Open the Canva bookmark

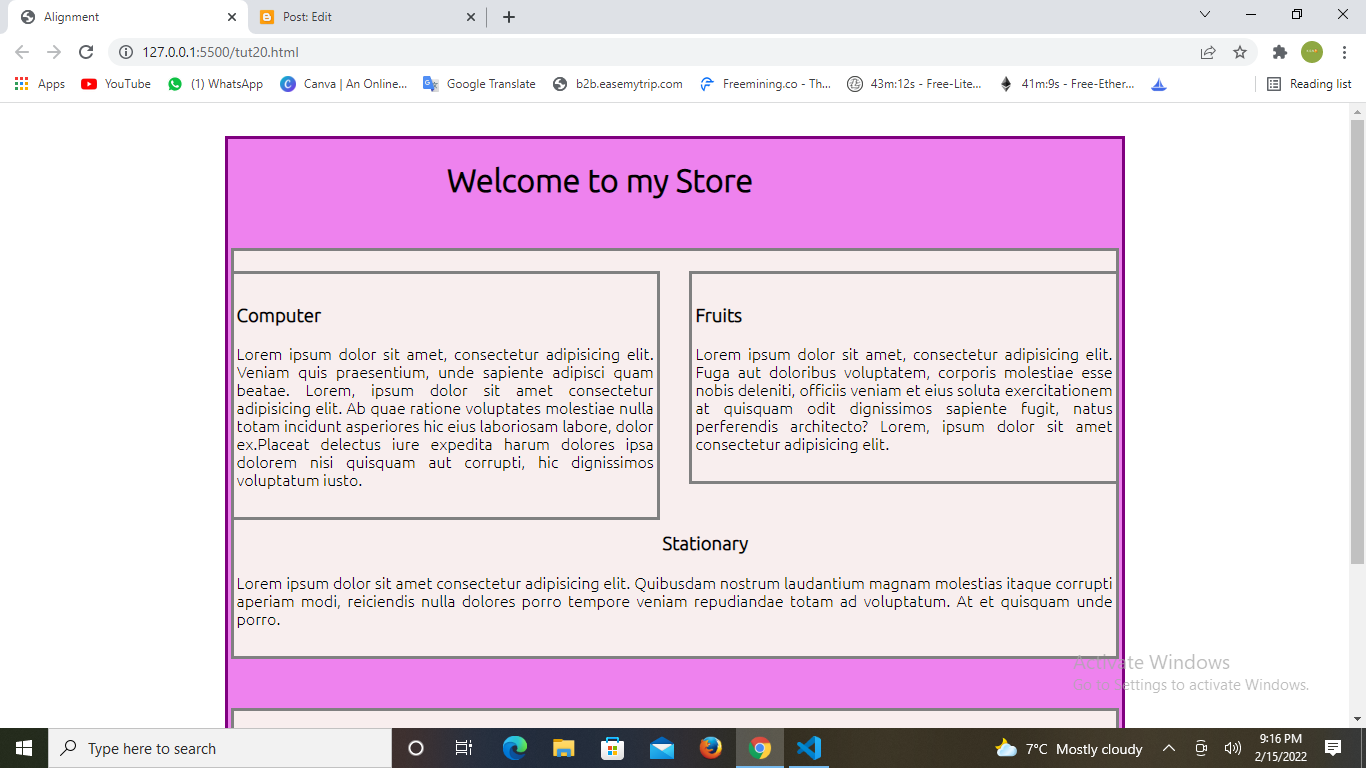tap(344, 84)
